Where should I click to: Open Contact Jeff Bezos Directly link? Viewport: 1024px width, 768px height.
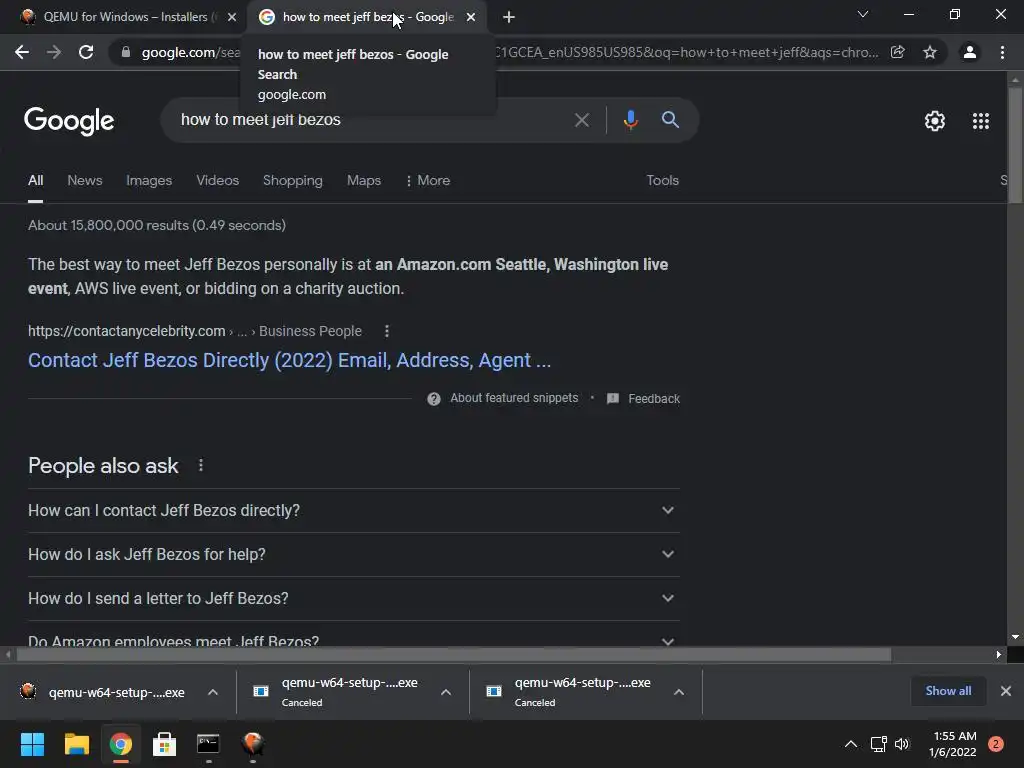289,360
